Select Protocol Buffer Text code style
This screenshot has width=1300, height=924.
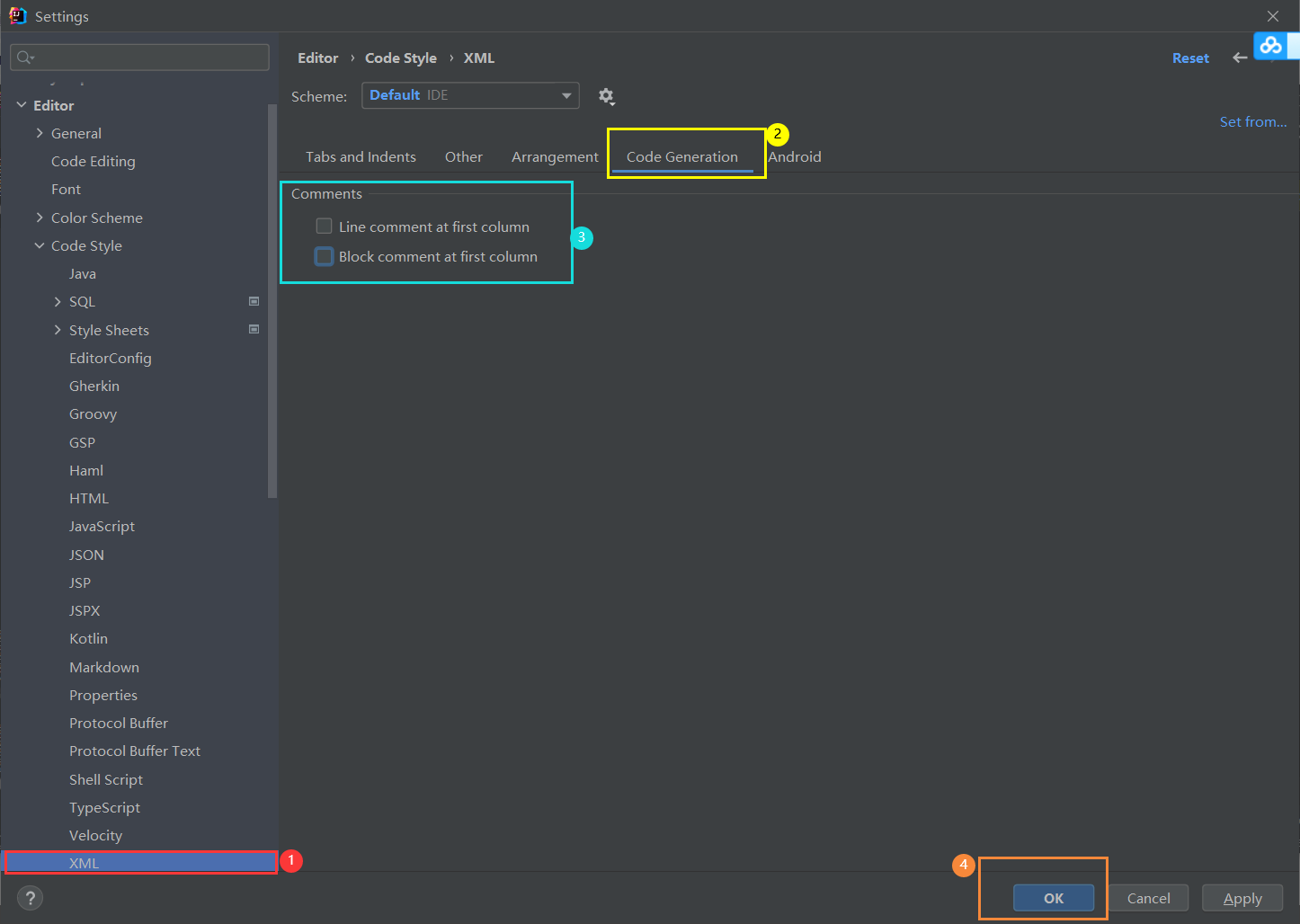pyautogui.click(x=135, y=751)
